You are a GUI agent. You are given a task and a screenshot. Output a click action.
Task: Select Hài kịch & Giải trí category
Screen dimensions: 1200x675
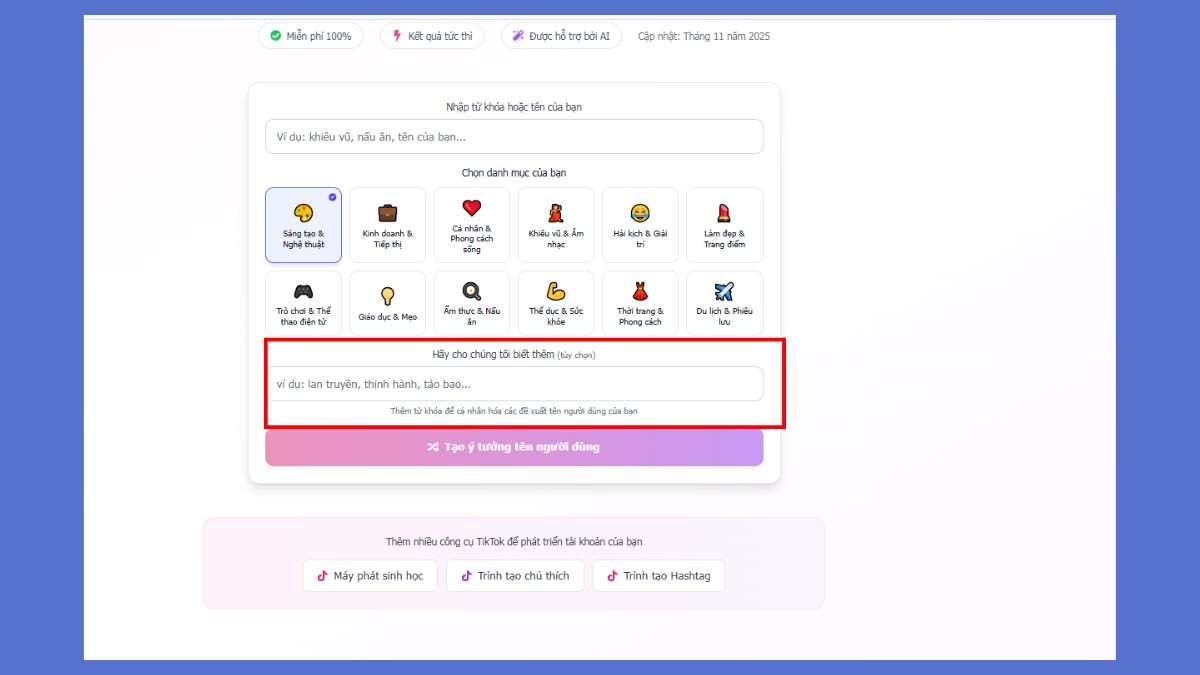click(640, 225)
